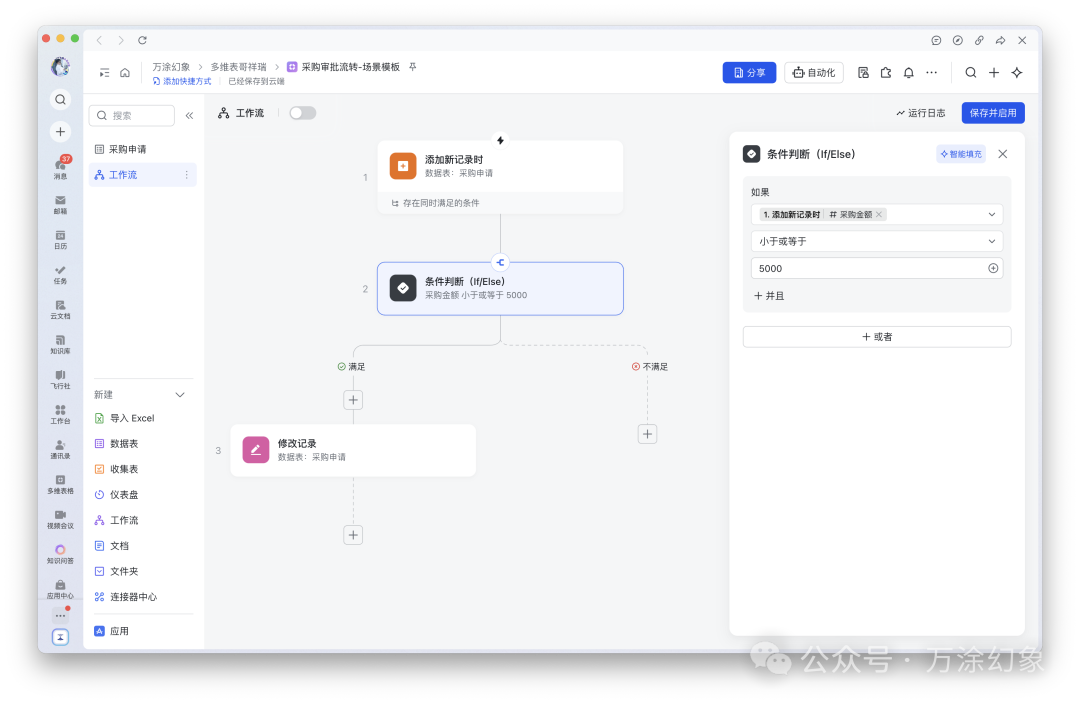Create new 文档 from list
The height and width of the screenshot is (703, 1080).
point(143,545)
